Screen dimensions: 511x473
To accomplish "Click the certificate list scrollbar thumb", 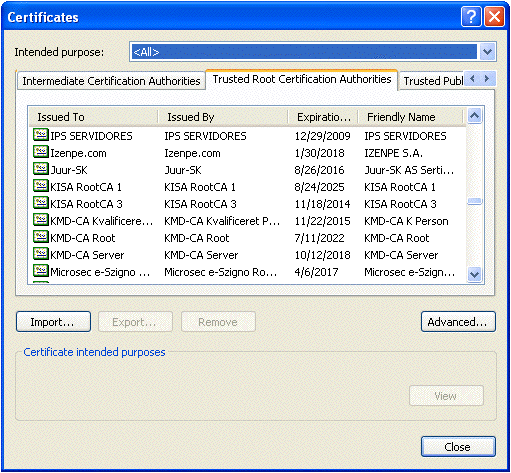I will coord(474,201).
